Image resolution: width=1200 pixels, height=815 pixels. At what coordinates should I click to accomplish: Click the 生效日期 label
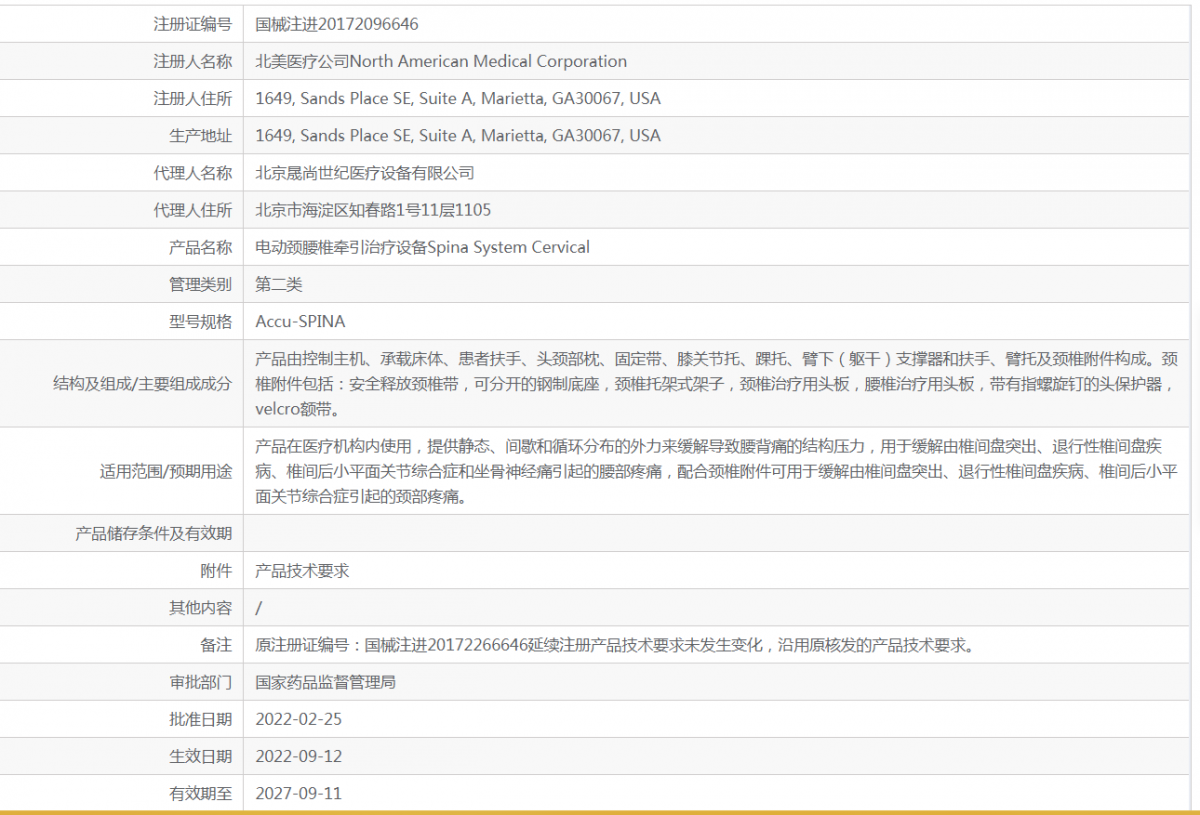click(200, 756)
